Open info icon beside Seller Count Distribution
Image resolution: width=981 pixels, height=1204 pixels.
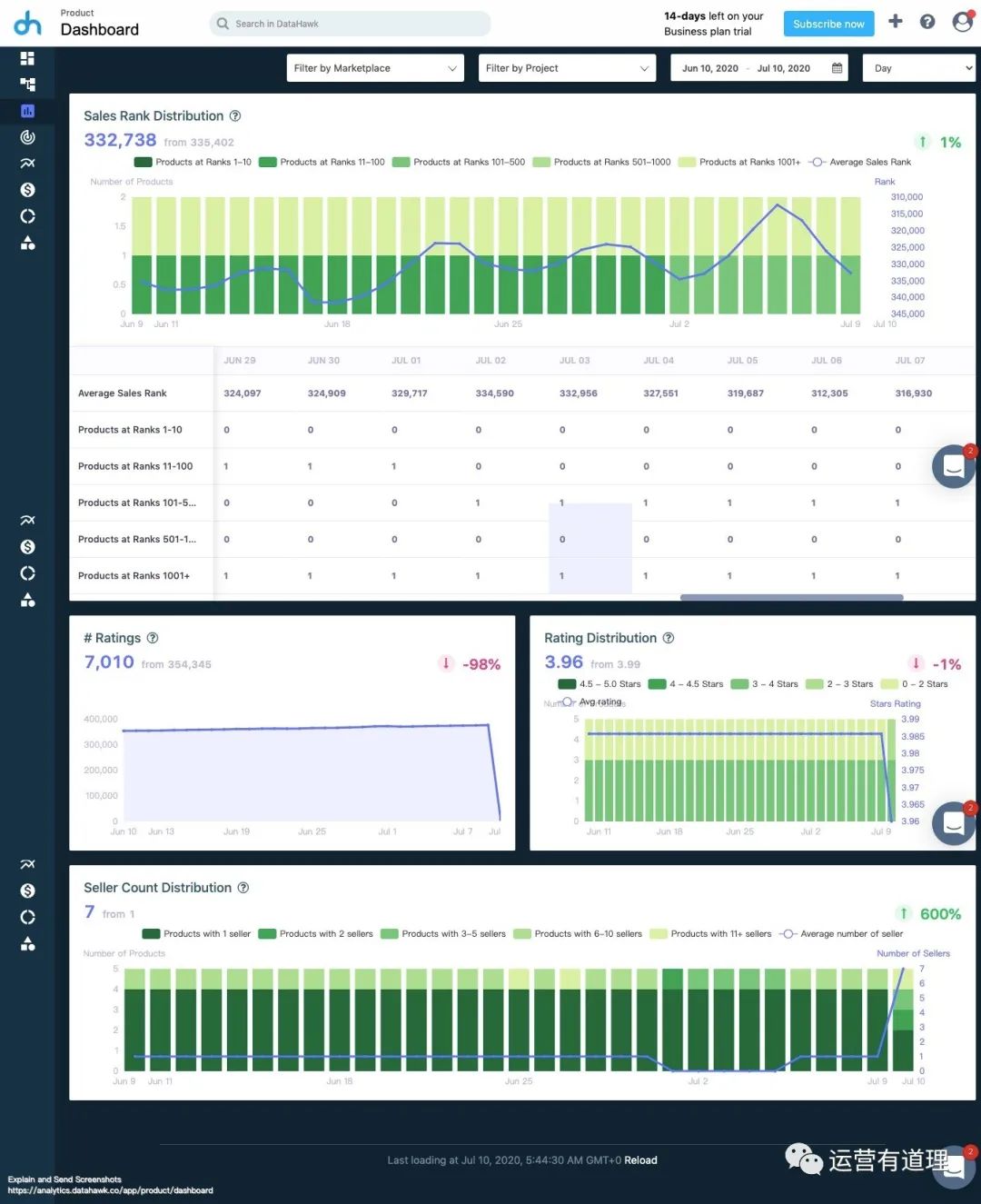[243, 888]
